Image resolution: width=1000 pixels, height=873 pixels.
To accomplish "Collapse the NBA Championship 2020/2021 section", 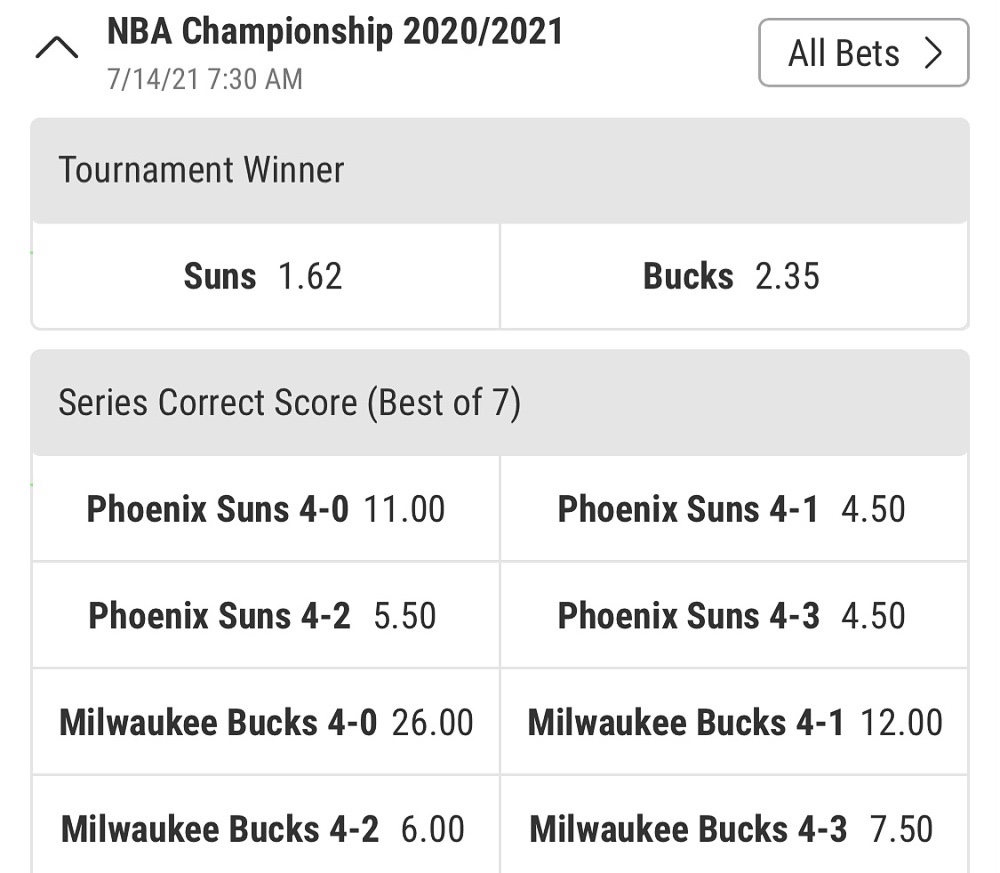I will click(56, 48).
